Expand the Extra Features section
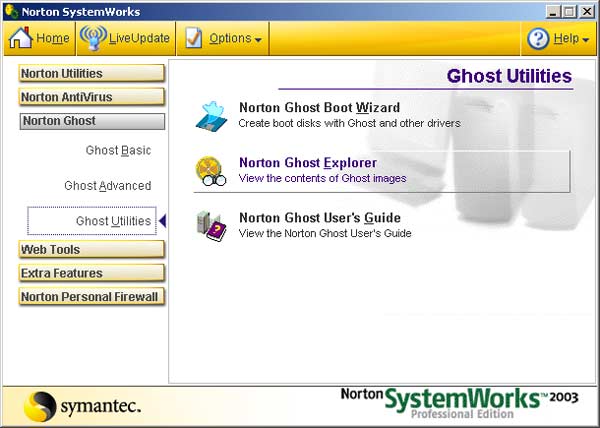 click(92, 273)
